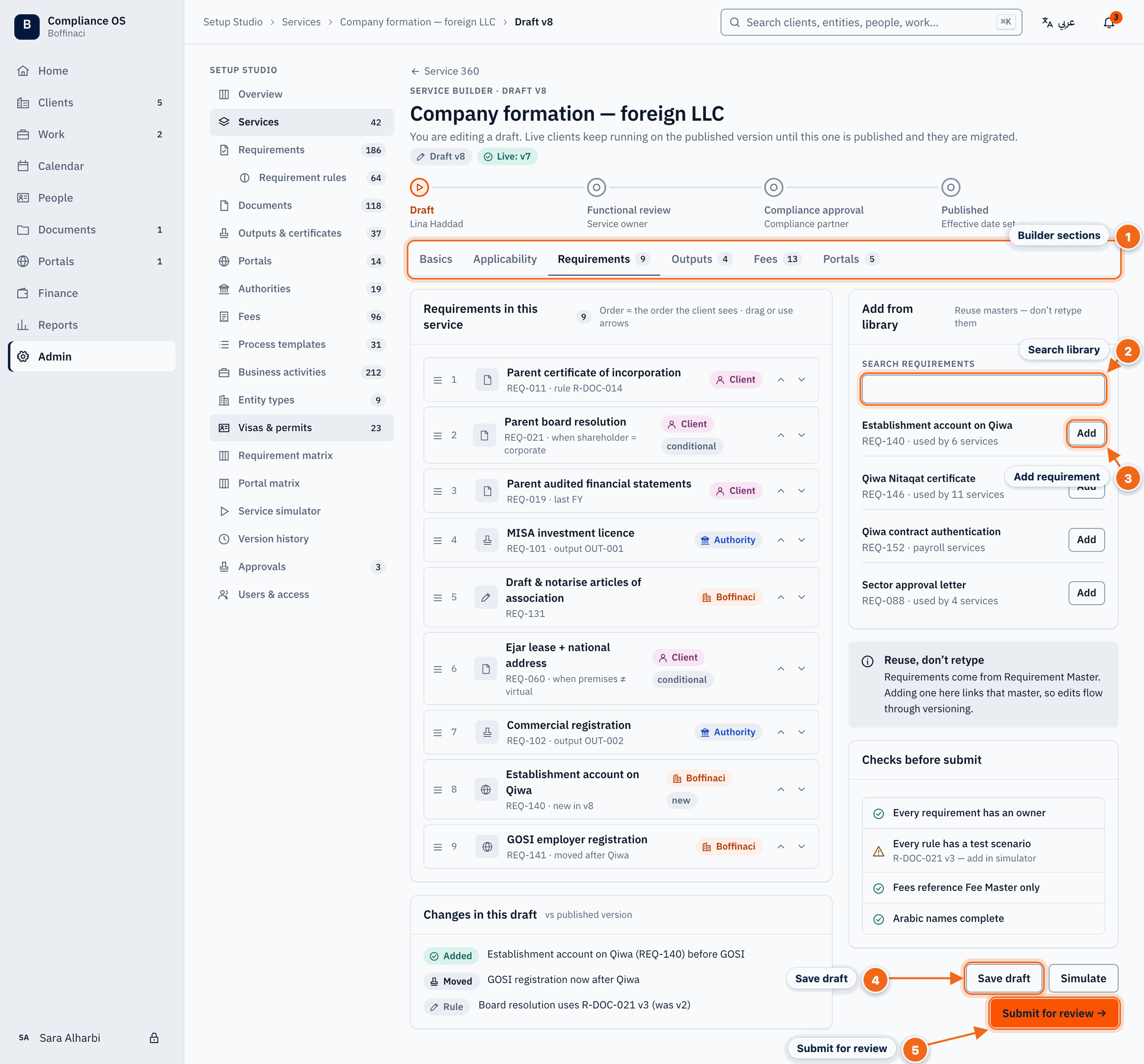Click the Published step circle
Image resolution: width=1144 pixels, height=1064 pixels.
[x=950, y=187]
